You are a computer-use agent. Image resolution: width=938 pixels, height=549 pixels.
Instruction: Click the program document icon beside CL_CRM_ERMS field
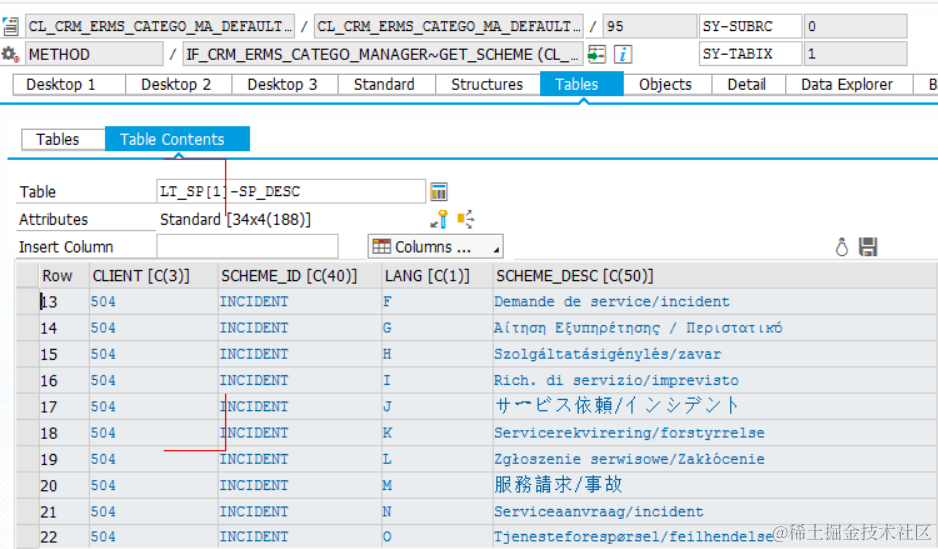[10, 26]
